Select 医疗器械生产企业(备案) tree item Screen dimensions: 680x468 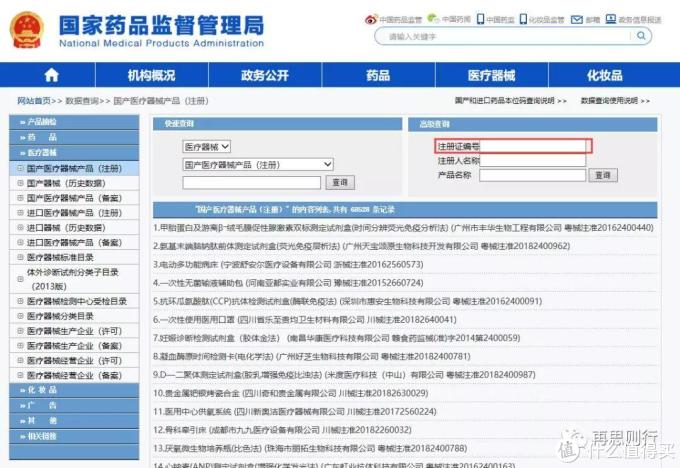[x=74, y=346]
